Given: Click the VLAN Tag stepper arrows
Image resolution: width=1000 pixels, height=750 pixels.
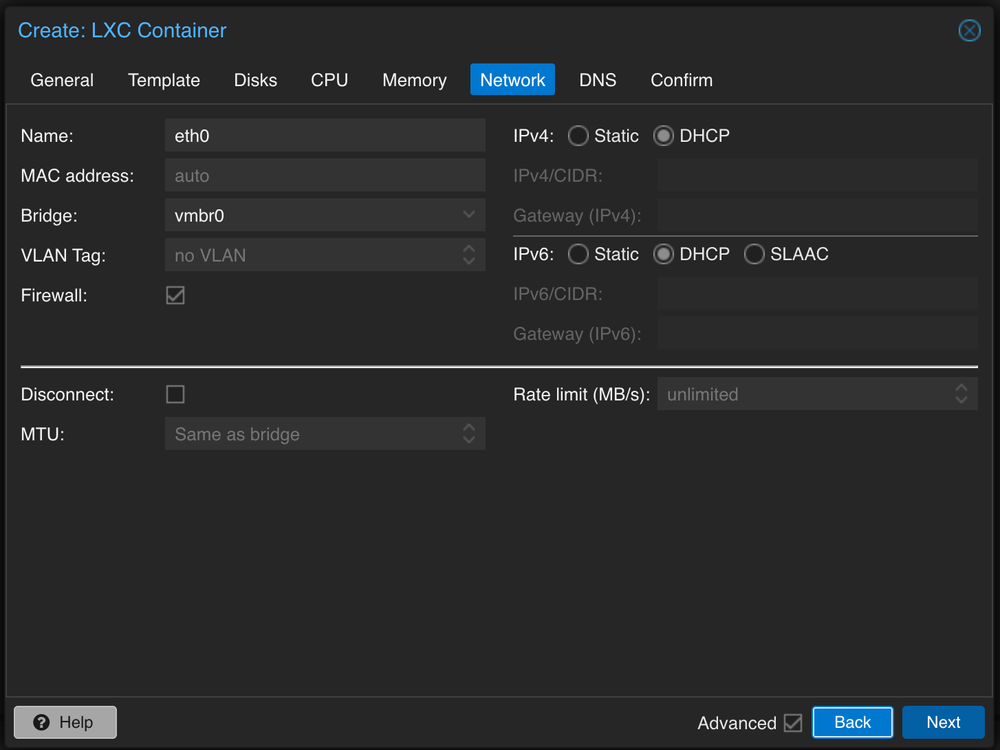Looking at the screenshot, I should [x=469, y=255].
